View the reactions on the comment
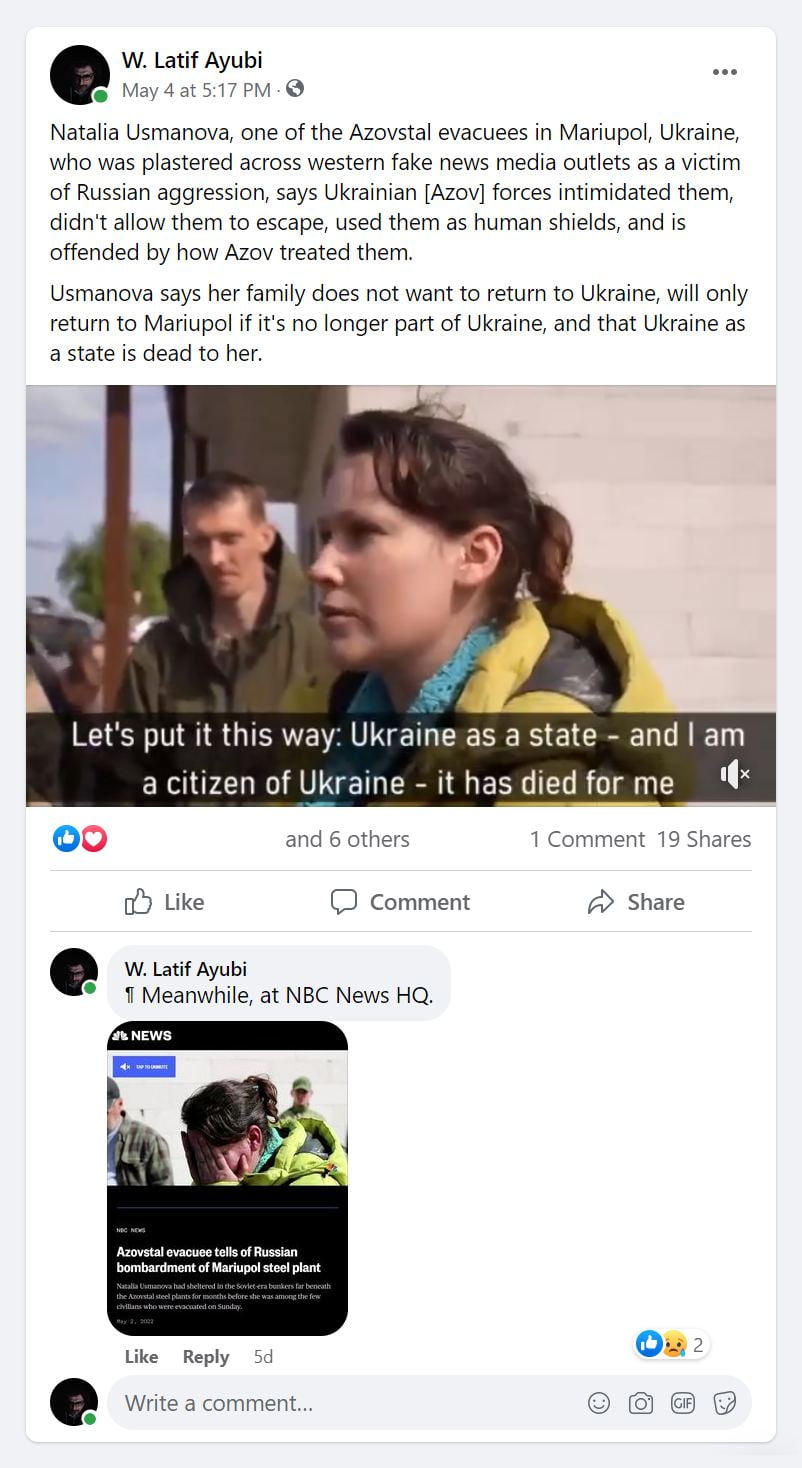The height and width of the screenshot is (1468, 802). (672, 1344)
